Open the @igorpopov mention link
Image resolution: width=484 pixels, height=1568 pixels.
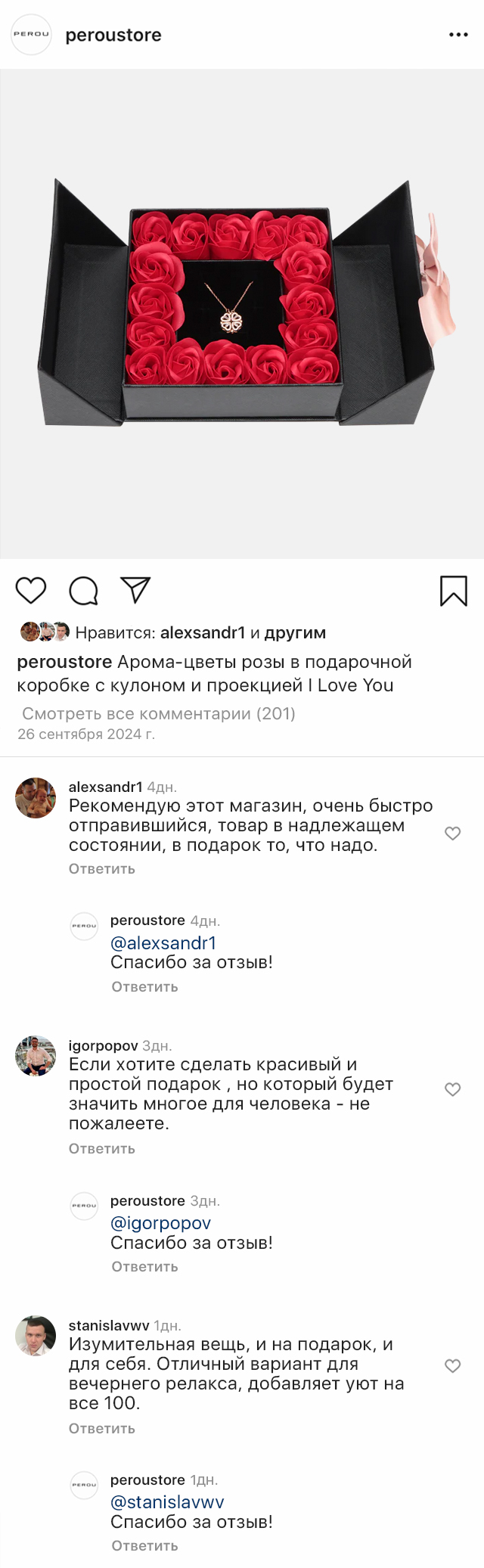(160, 1223)
